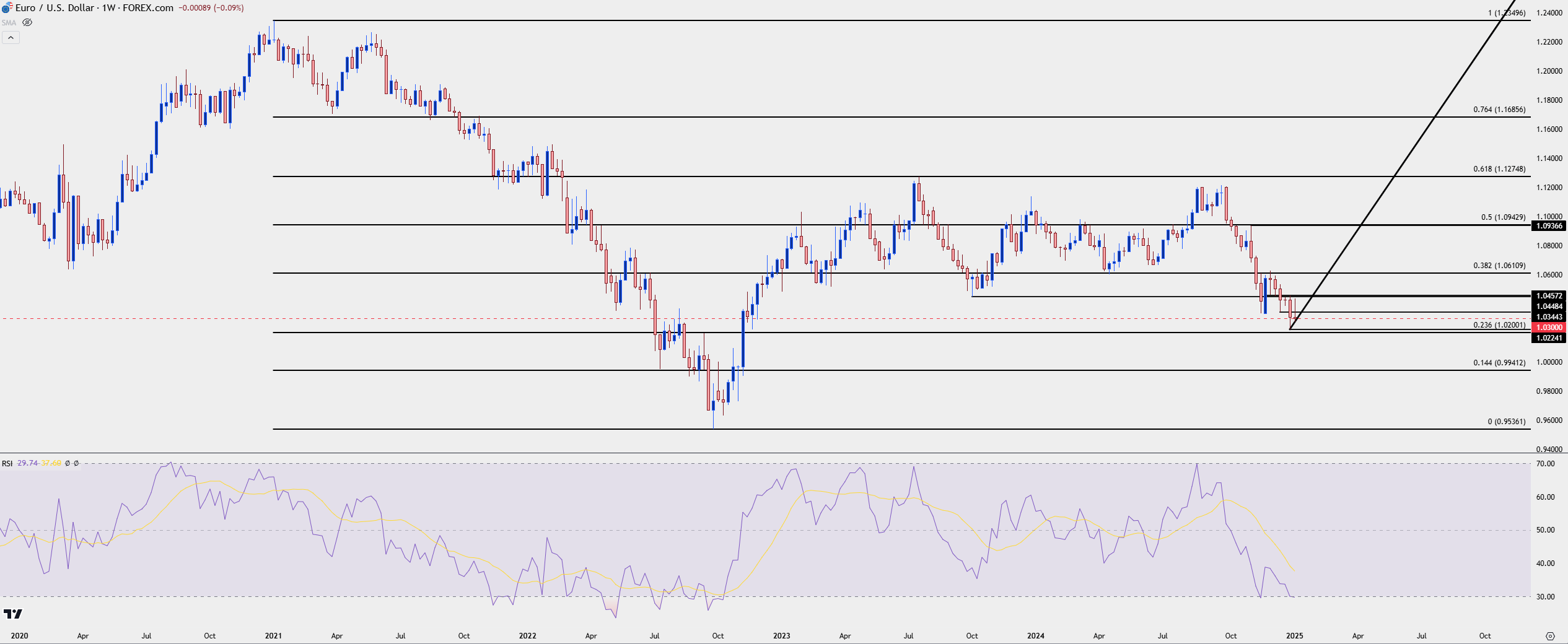Click the 2022 label on the time axis
Screen dimensions: 1568x644
[527, 636]
